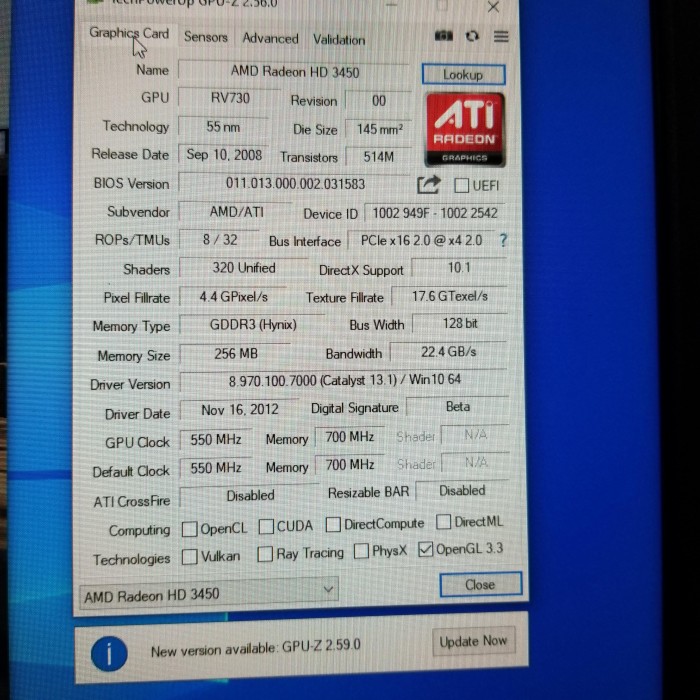Click the Default Clock value 550 MHz
This screenshot has height=700, width=700.
[216, 468]
